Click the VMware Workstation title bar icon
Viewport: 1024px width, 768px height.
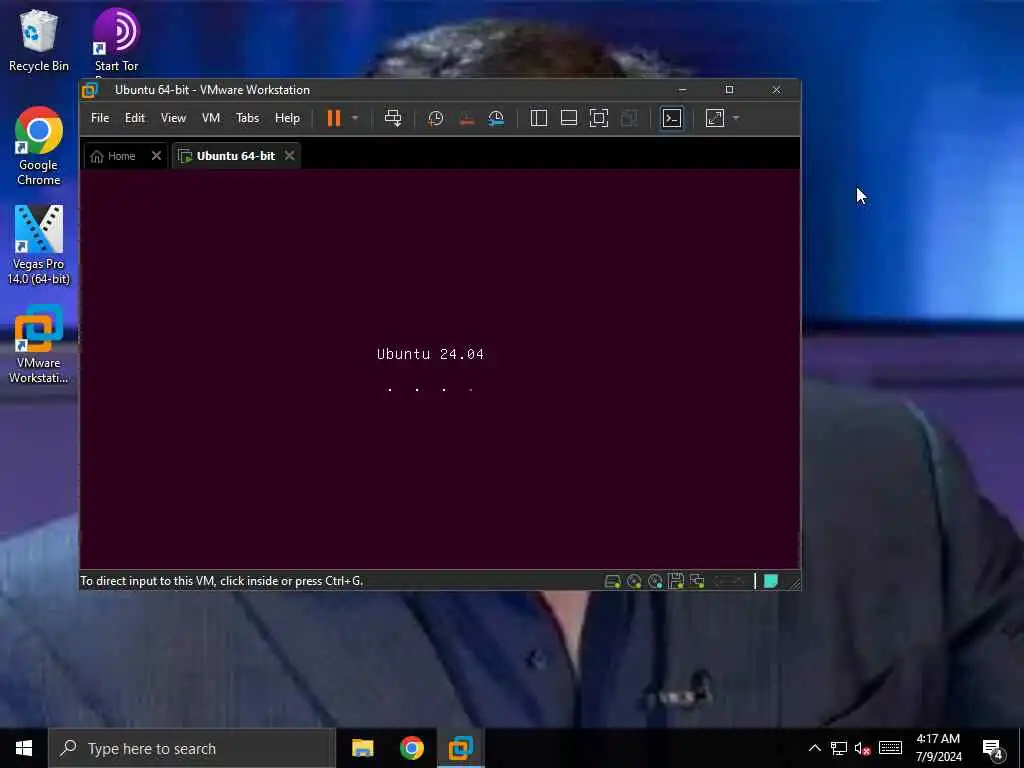(x=90, y=89)
